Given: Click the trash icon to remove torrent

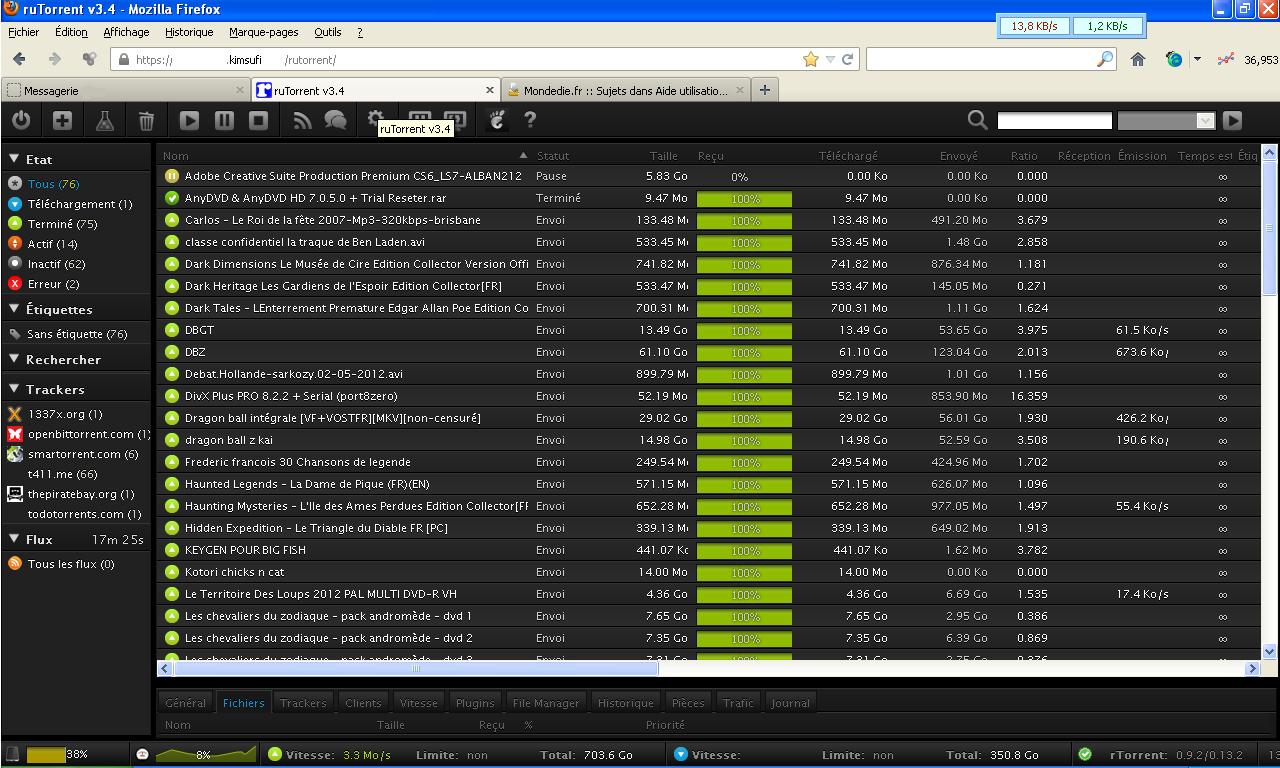Looking at the screenshot, I should [x=146, y=120].
